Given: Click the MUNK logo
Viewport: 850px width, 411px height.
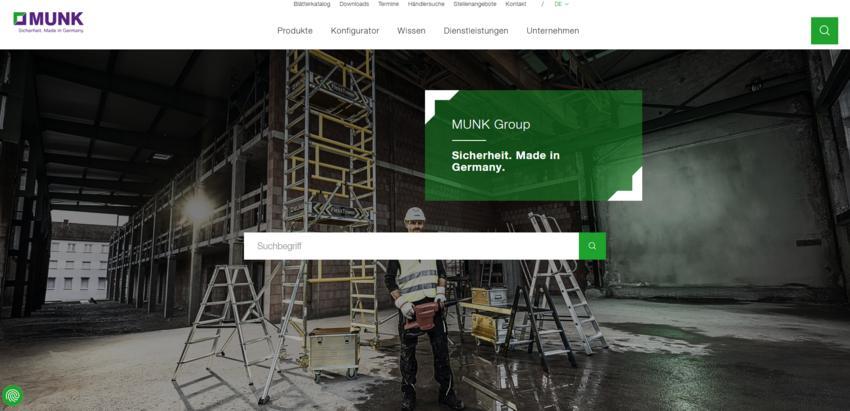Looking at the screenshot, I should pos(49,23).
